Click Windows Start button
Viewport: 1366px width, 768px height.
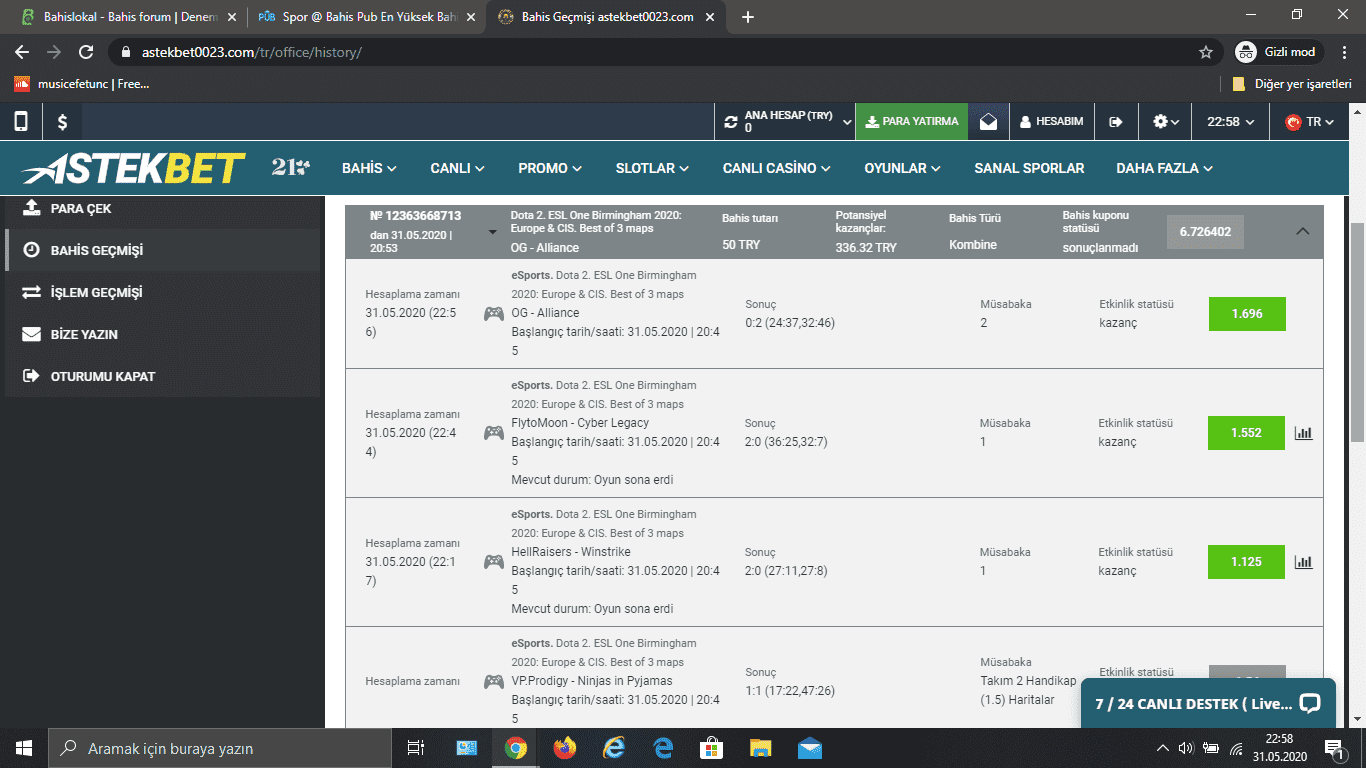tap(24, 748)
